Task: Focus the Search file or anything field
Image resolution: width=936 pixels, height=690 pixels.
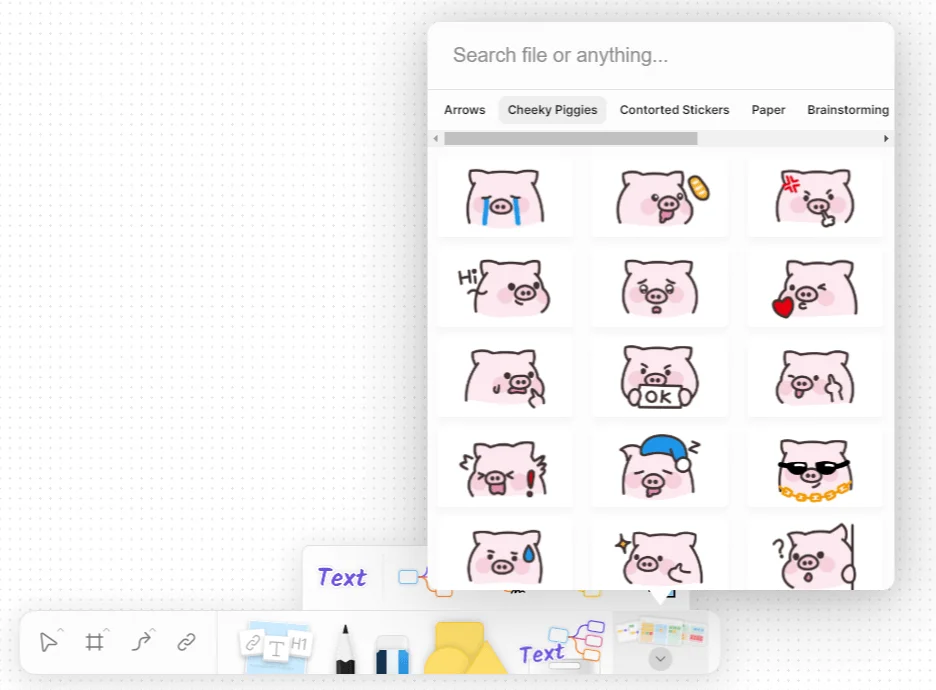Action: coord(660,56)
